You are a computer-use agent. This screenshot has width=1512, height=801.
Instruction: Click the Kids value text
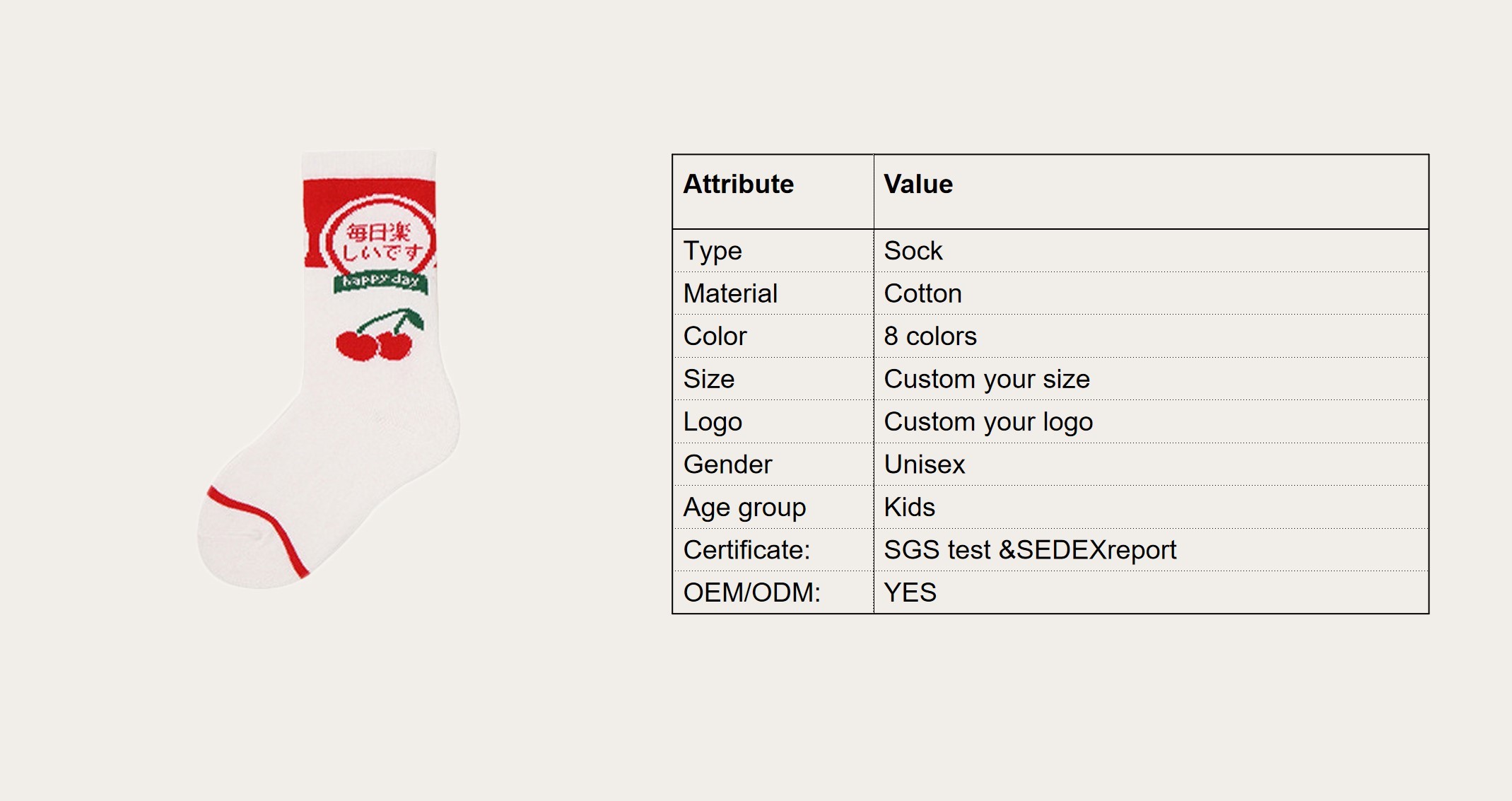pos(910,507)
